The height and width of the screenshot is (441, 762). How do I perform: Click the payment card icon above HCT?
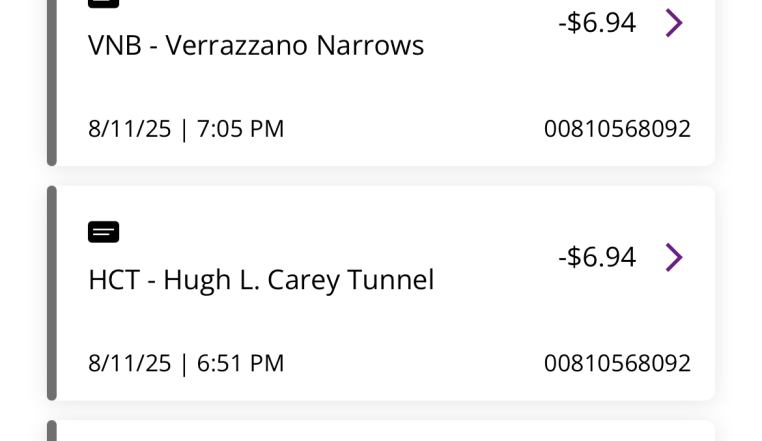coord(103,232)
